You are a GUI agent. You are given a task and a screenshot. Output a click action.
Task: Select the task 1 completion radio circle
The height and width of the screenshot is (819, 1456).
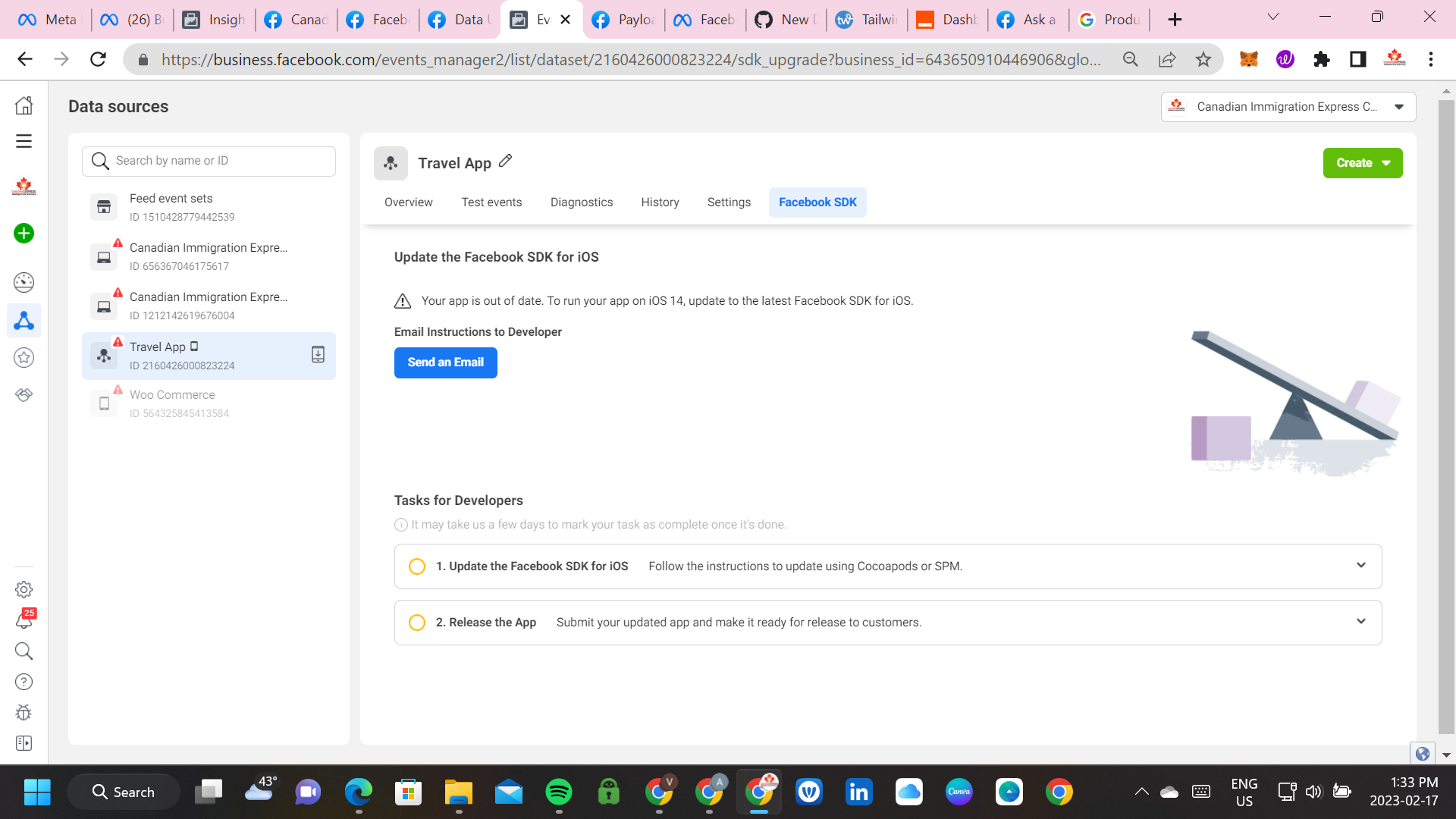point(416,566)
